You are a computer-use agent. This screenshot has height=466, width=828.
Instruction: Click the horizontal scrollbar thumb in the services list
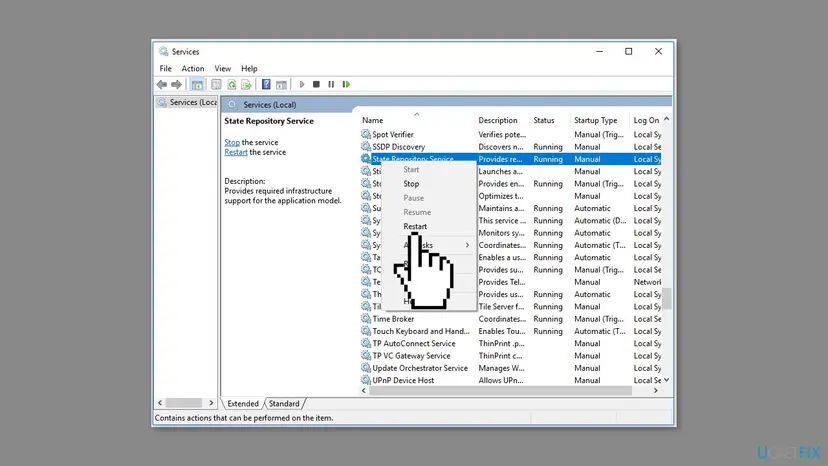pos(501,391)
